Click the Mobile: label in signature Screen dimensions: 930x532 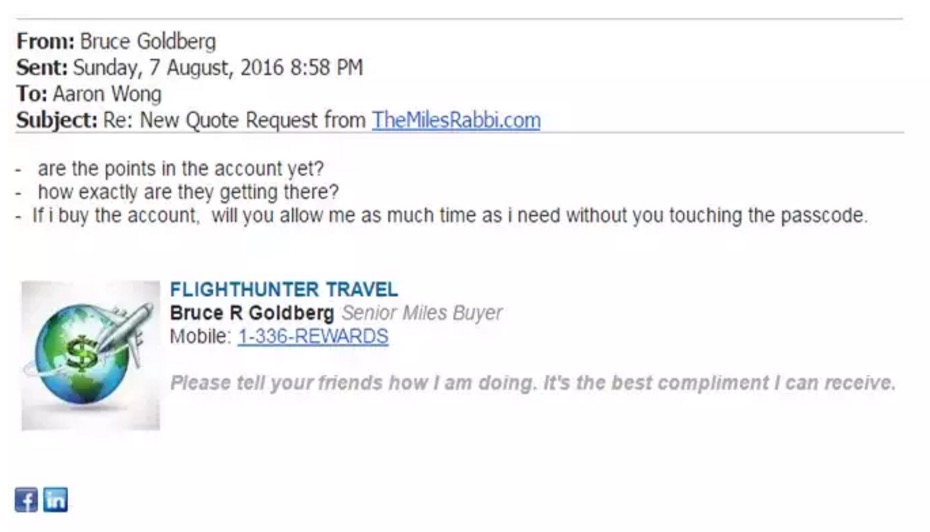tap(200, 337)
